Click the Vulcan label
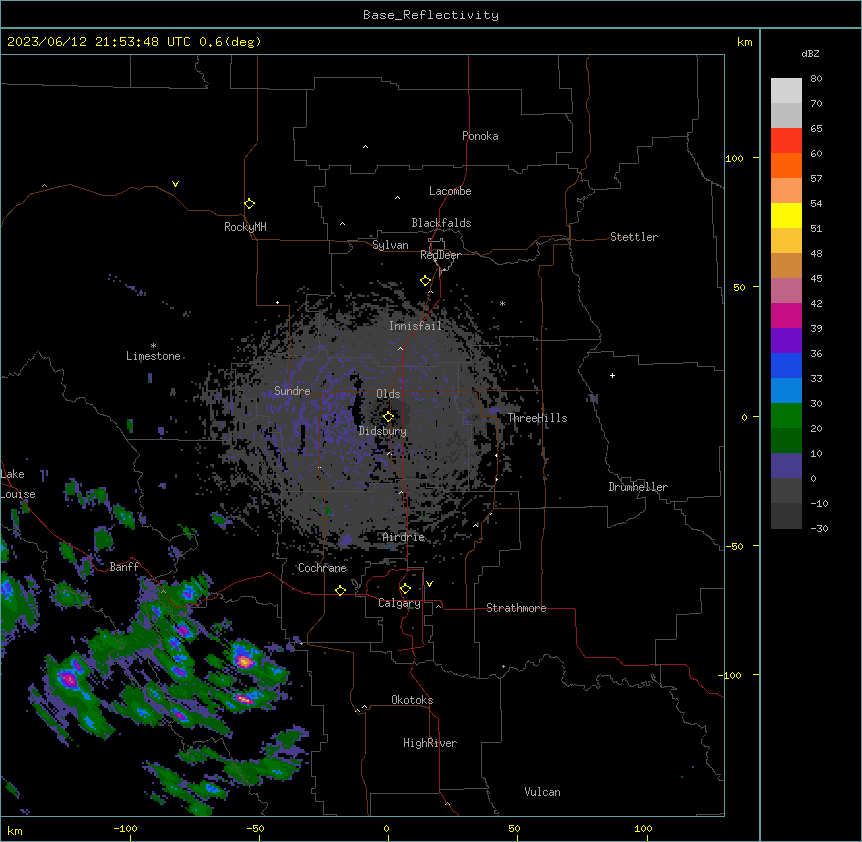 click(x=543, y=792)
